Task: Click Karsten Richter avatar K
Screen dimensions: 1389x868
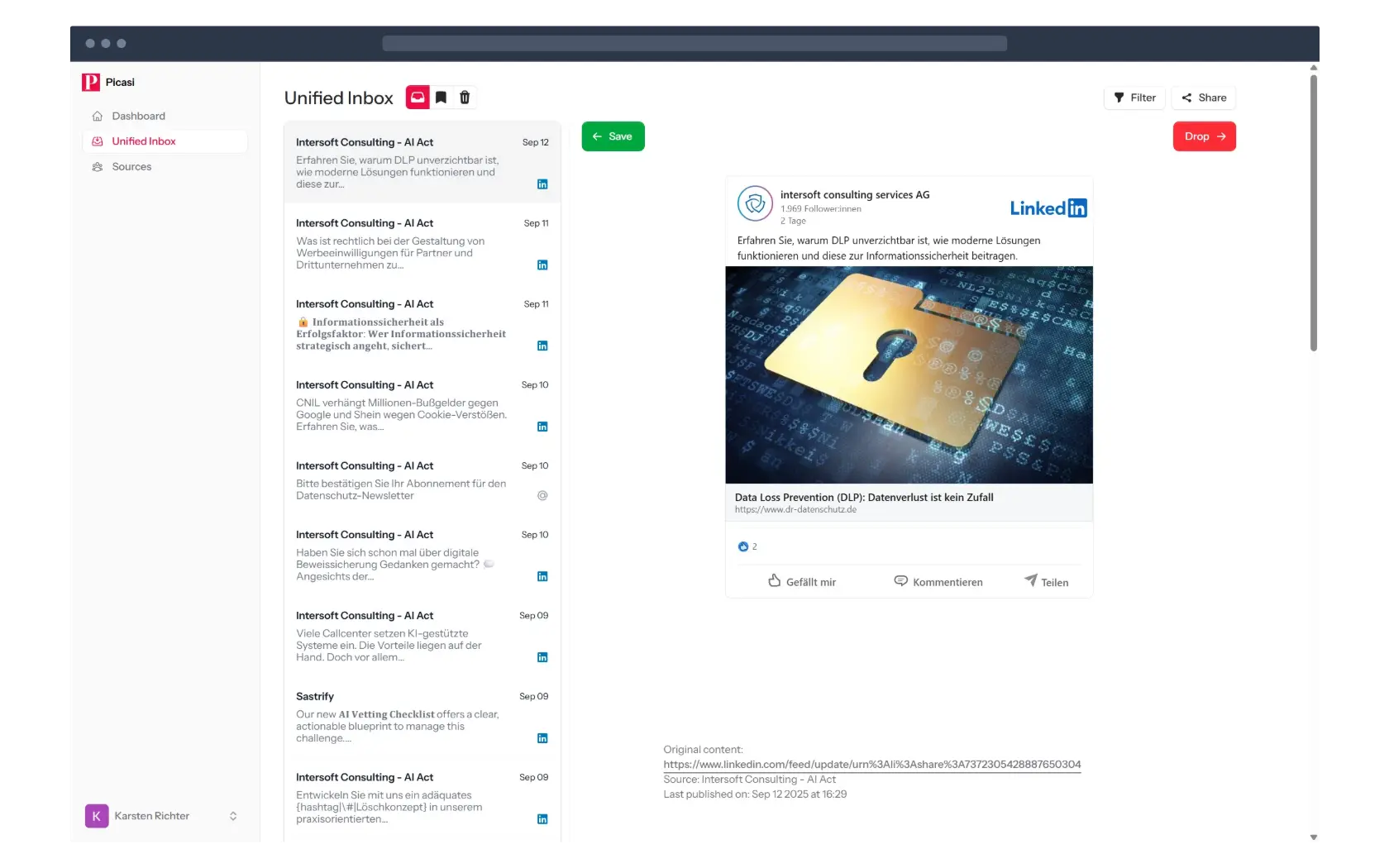Action: (97, 817)
